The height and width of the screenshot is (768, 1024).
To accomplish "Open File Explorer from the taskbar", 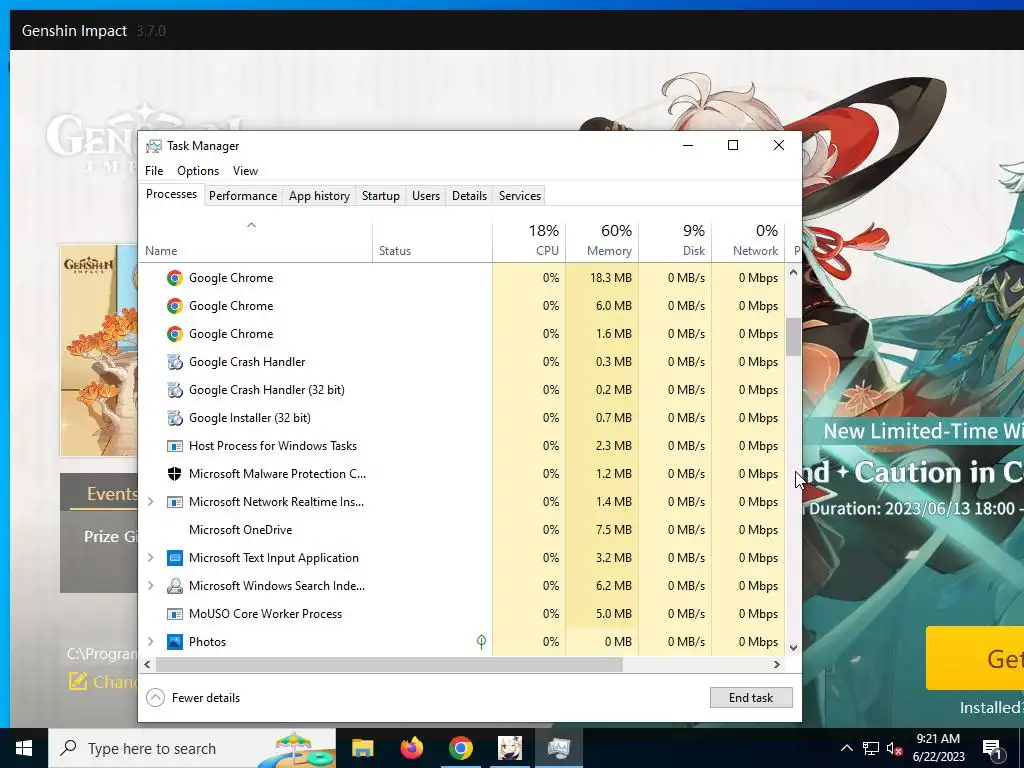I will [362, 748].
